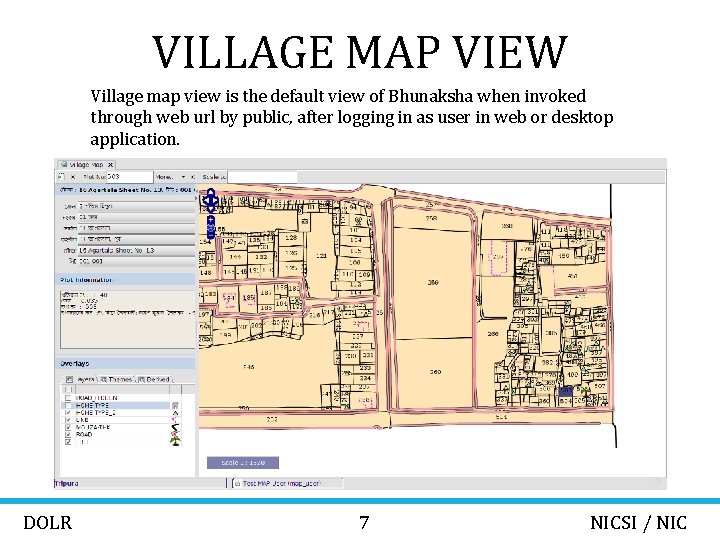Screen dimensions: 720x540
Task: Open the sheet dropdown showing 001 001
Action: tap(136, 261)
